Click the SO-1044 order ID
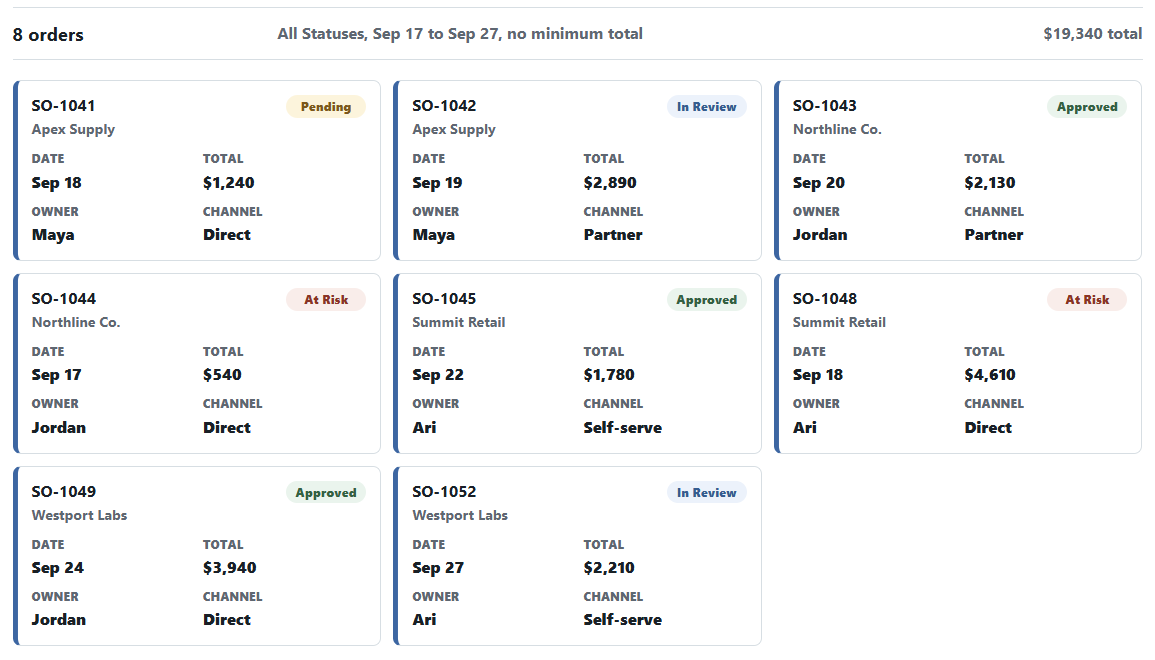This screenshot has height=660, width=1155. pyautogui.click(x=63, y=298)
